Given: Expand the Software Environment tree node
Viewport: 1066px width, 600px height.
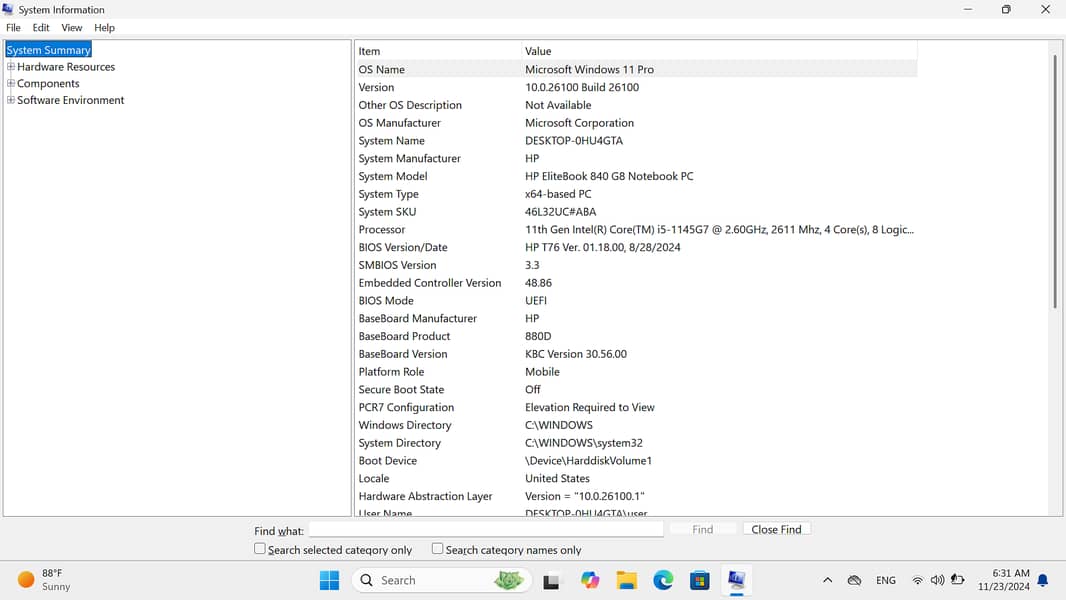Looking at the screenshot, I should (11, 100).
